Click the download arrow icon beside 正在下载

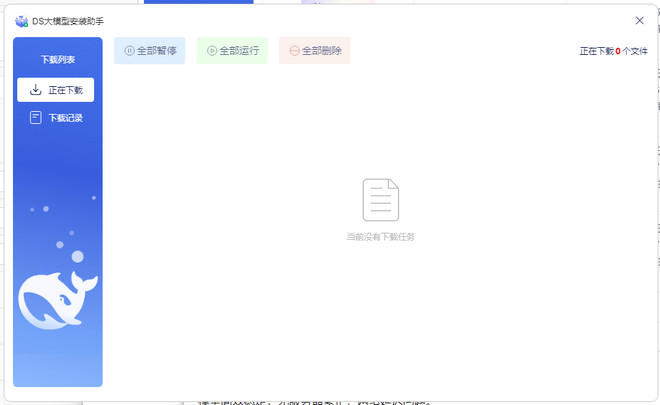click(x=36, y=90)
